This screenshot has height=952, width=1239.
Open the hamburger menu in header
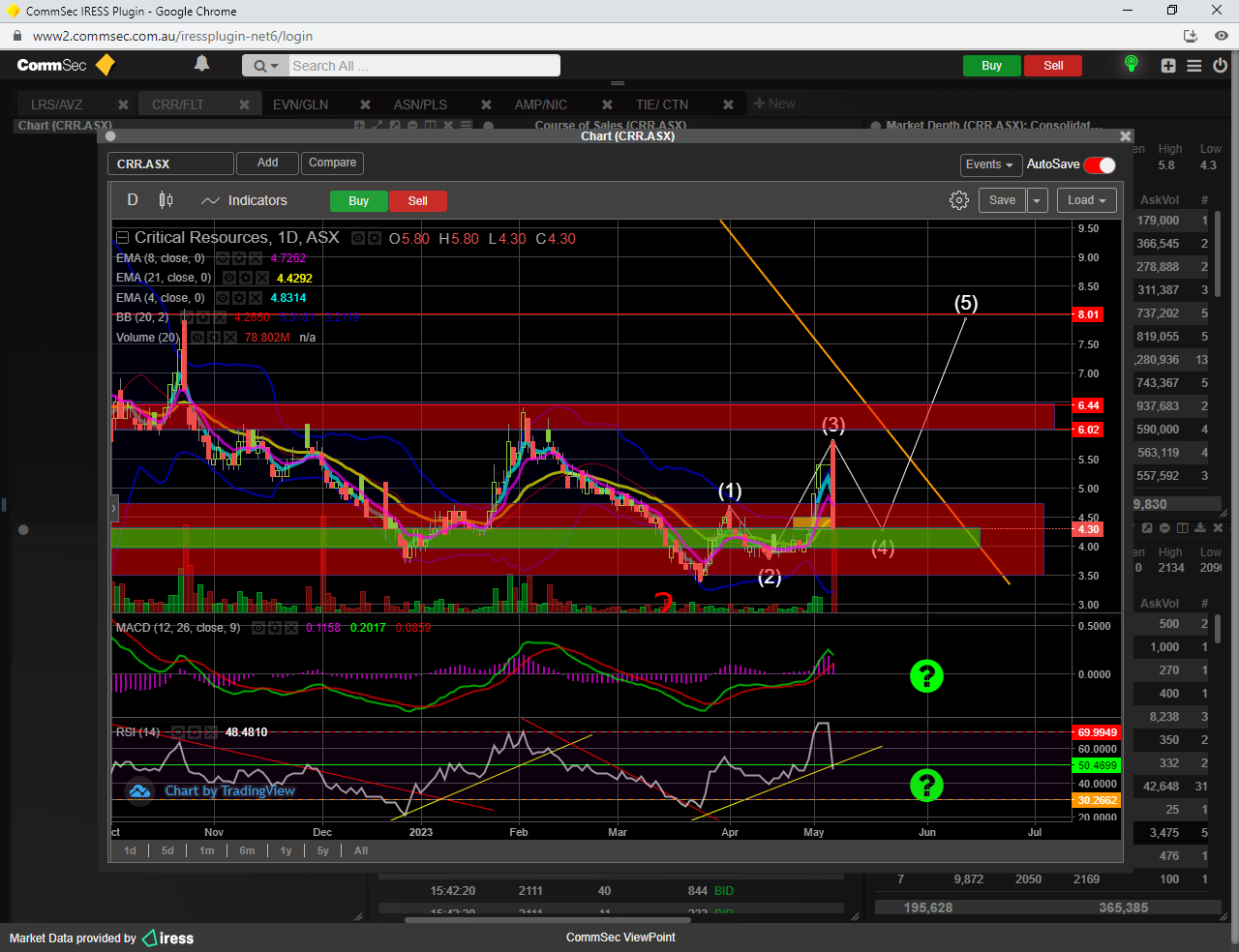1194,66
